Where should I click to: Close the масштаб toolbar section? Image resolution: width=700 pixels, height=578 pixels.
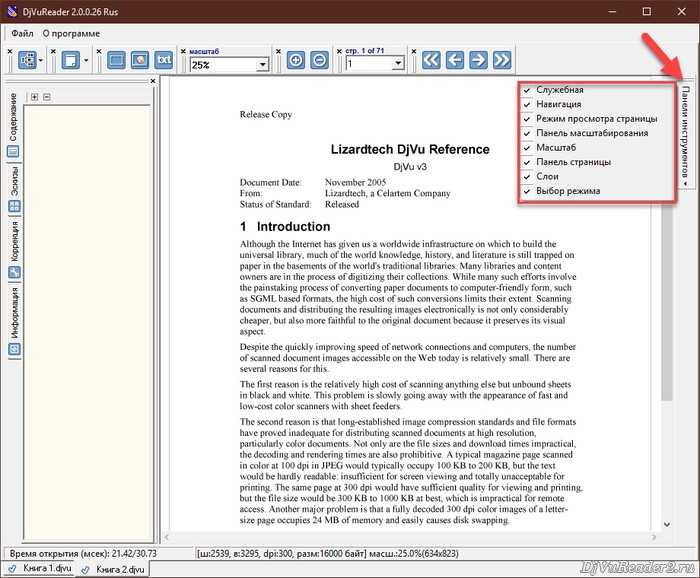pos(183,52)
